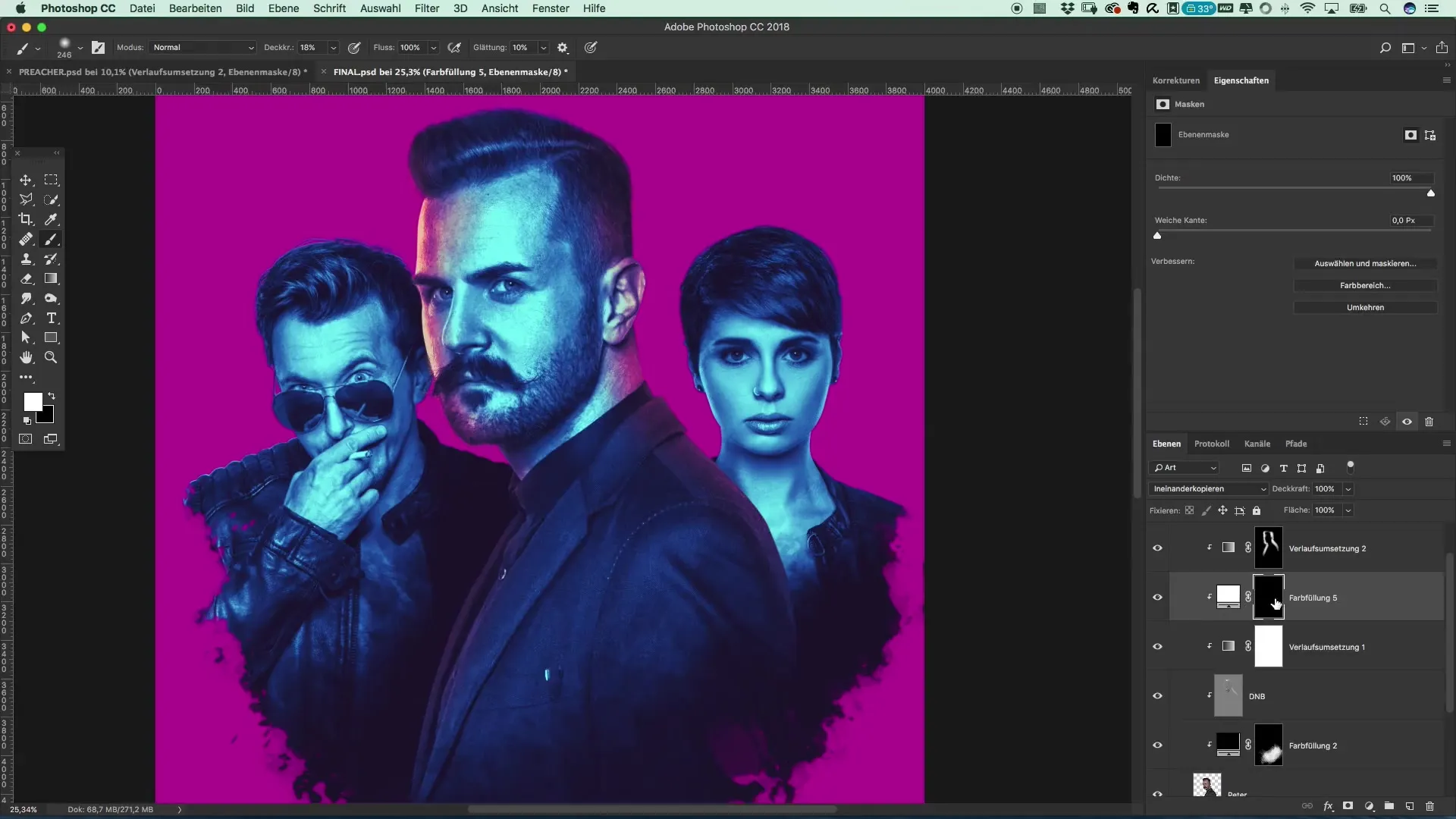
Task: Hide the Verlaufsumsetzung 2 layer
Action: point(1157,548)
